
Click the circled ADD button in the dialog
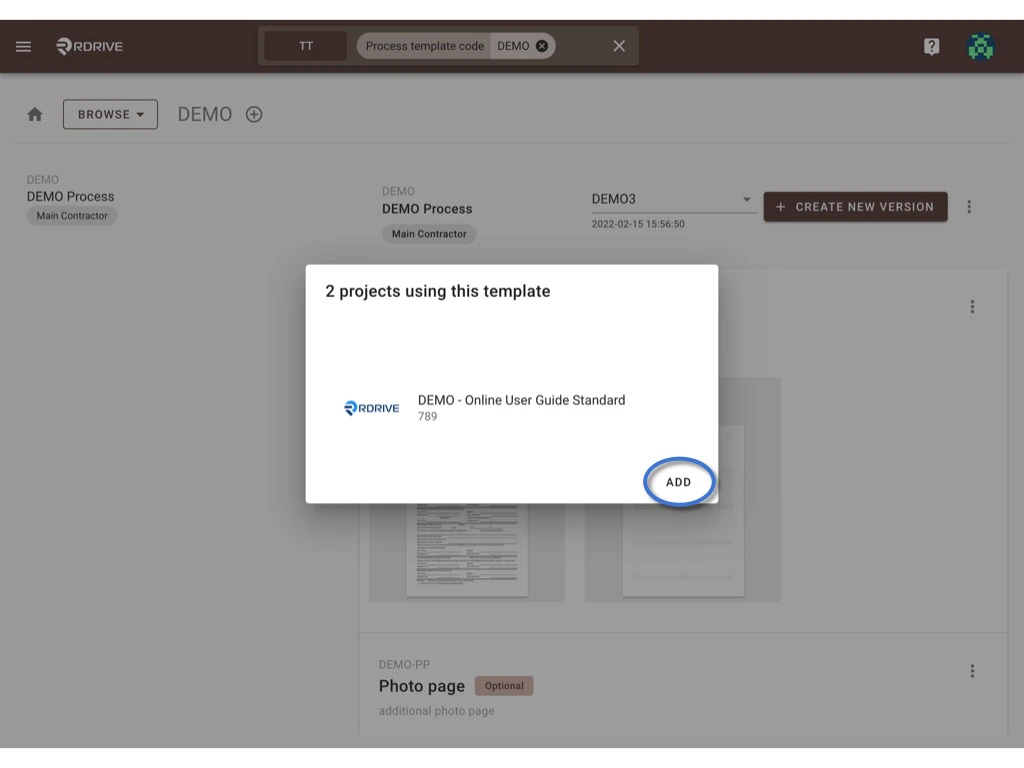coord(679,482)
